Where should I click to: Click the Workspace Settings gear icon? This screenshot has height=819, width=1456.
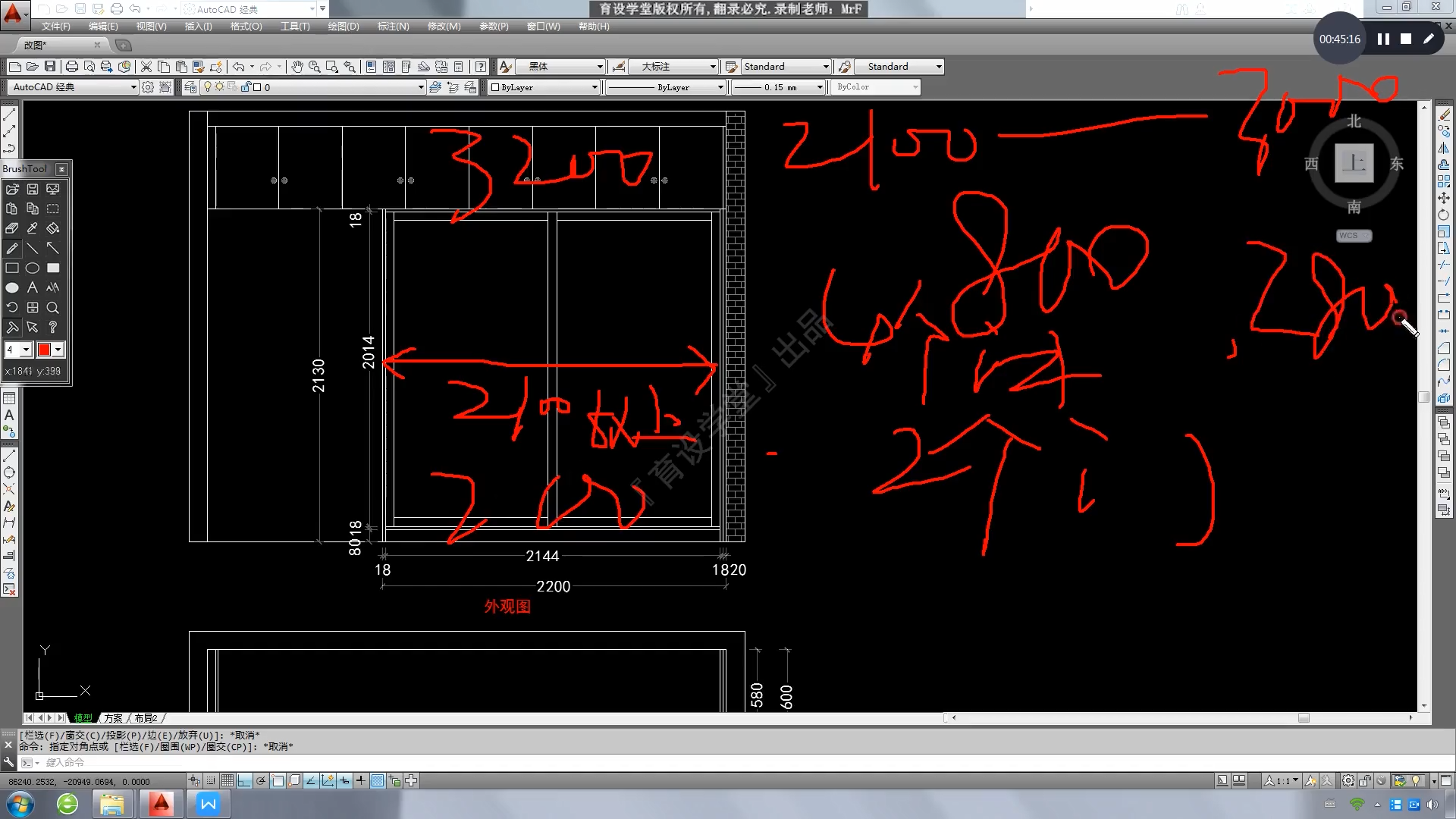coord(148,87)
